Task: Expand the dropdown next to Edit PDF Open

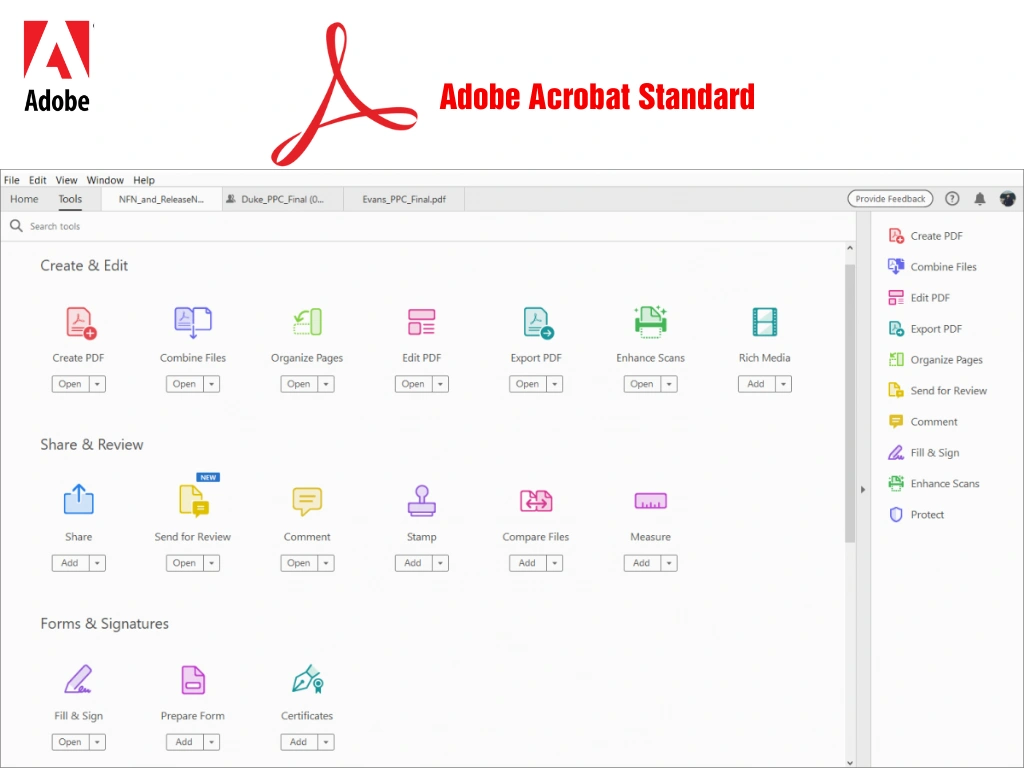Action: click(441, 383)
